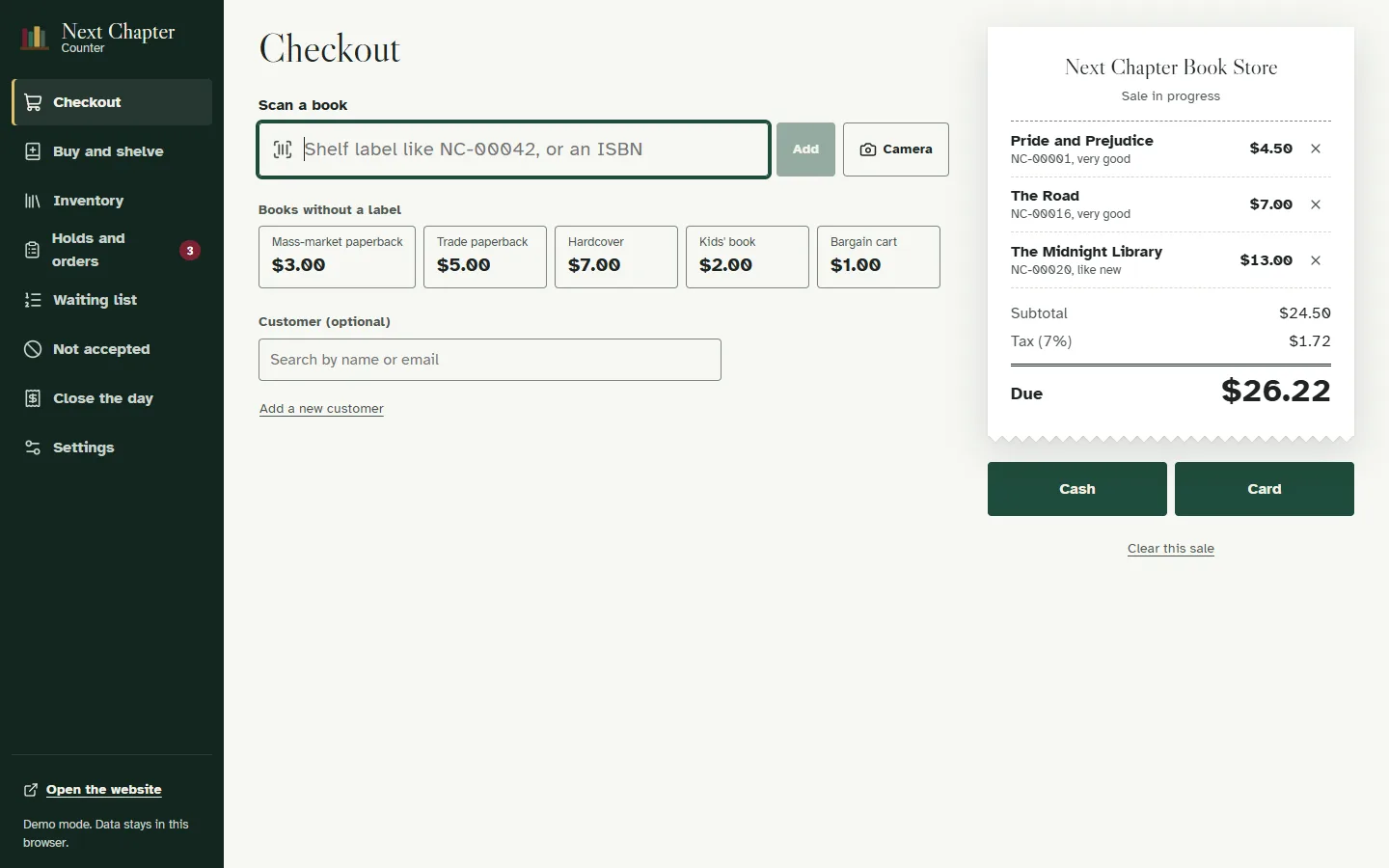The height and width of the screenshot is (868, 1389).
Task: Click the Not accepted prohibited icon
Action: click(x=33, y=349)
